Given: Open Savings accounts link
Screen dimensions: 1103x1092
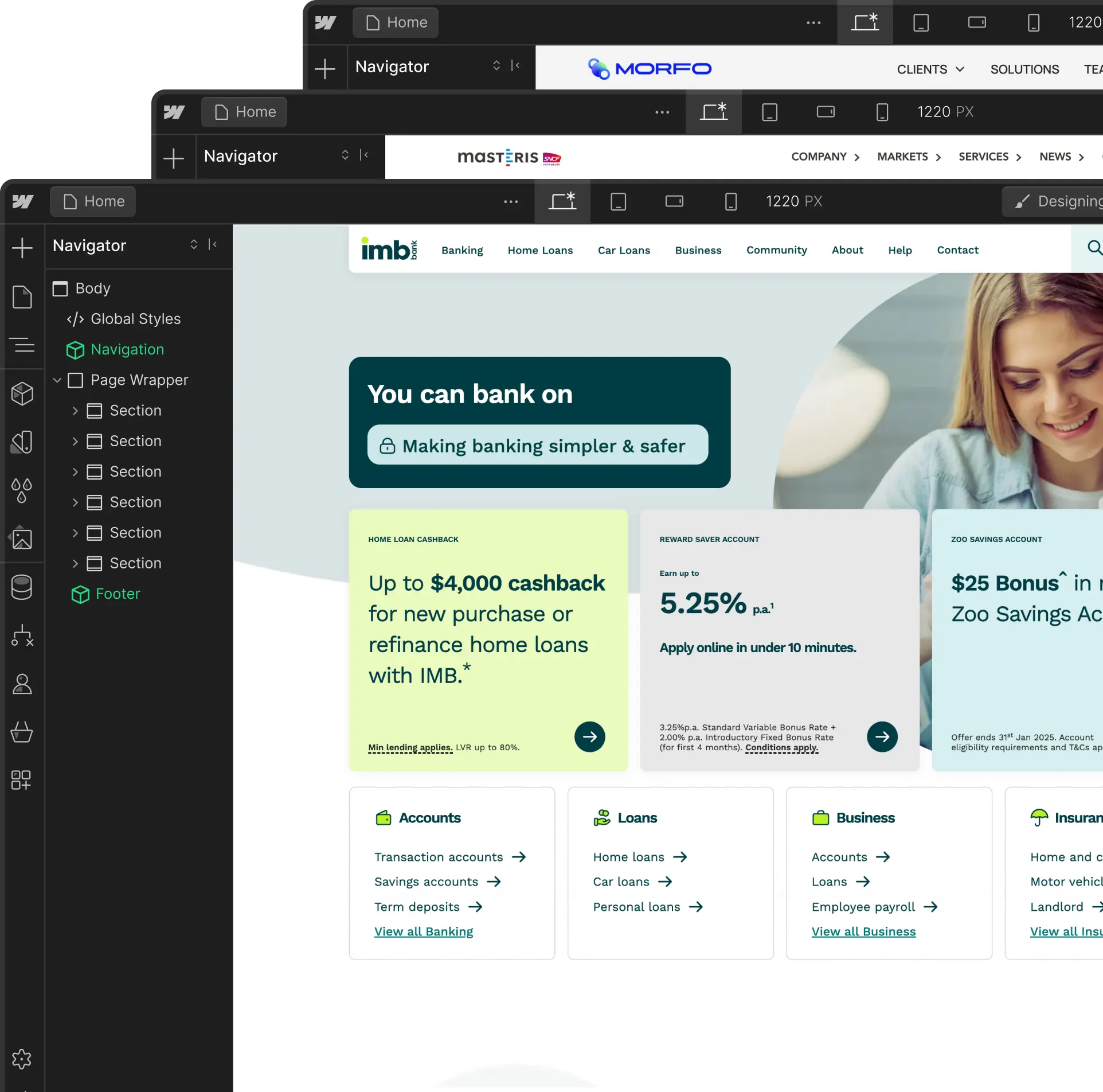Looking at the screenshot, I should click(437, 882).
